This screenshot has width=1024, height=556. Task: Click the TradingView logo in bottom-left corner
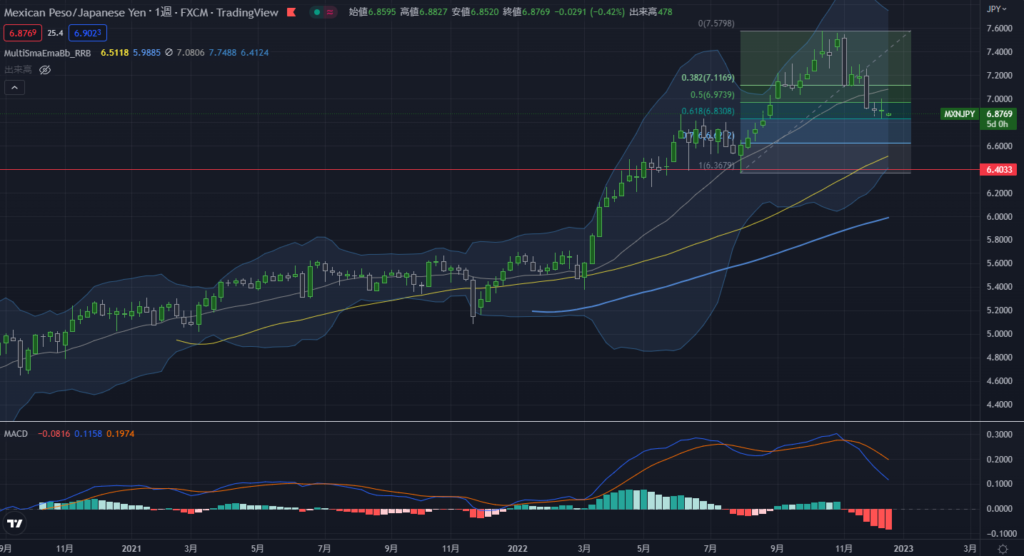(x=14, y=524)
